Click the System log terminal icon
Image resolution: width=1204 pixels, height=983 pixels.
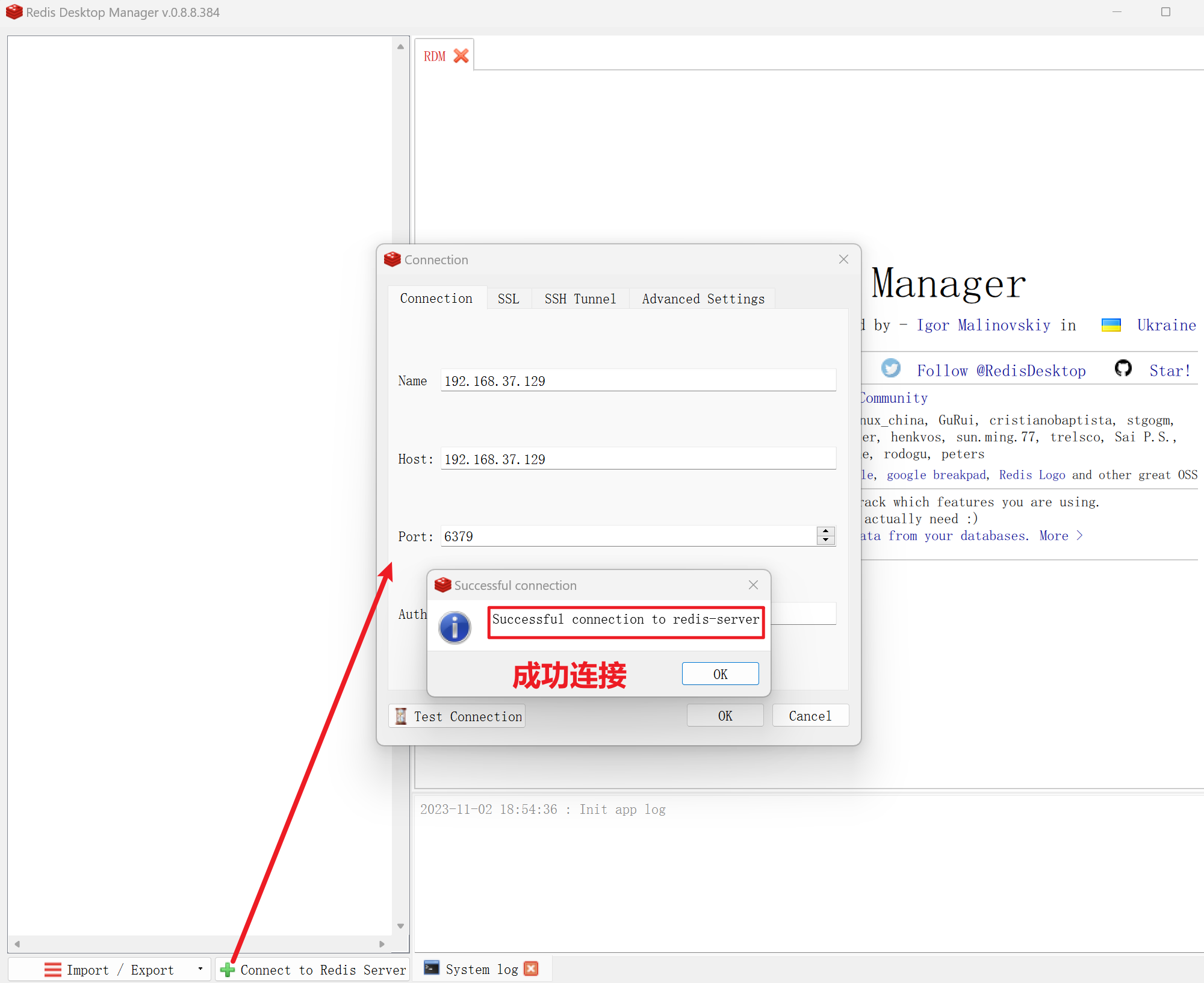tap(432, 968)
